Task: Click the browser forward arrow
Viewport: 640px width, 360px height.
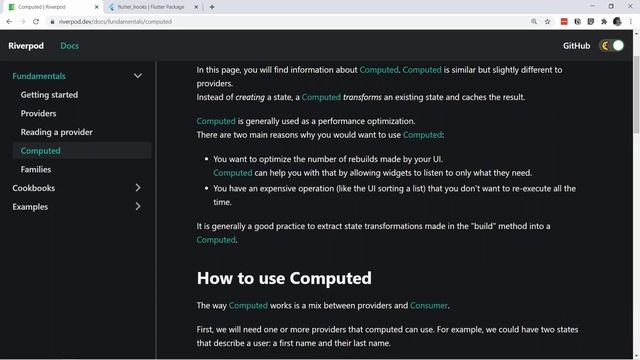Action: point(22,22)
